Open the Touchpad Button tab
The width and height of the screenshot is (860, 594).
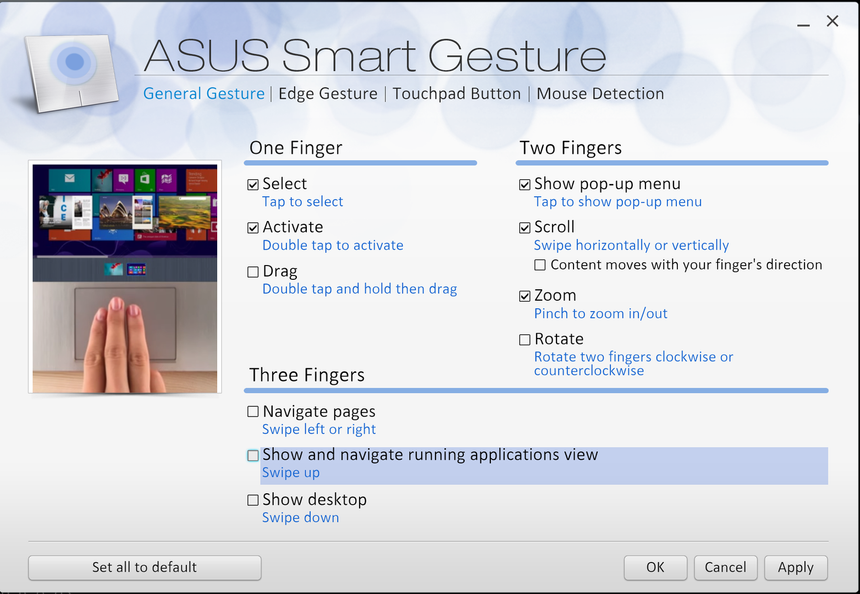pyautogui.click(x=457, y=93)
